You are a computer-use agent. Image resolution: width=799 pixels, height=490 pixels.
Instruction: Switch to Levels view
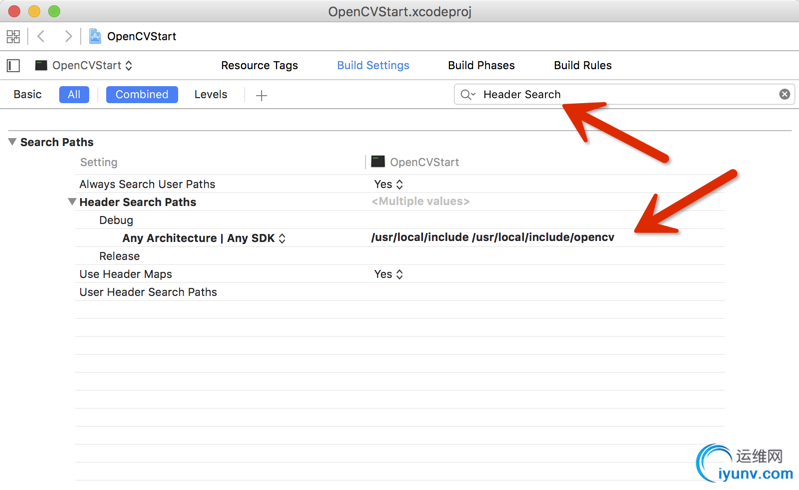click(x=210, y=94)
